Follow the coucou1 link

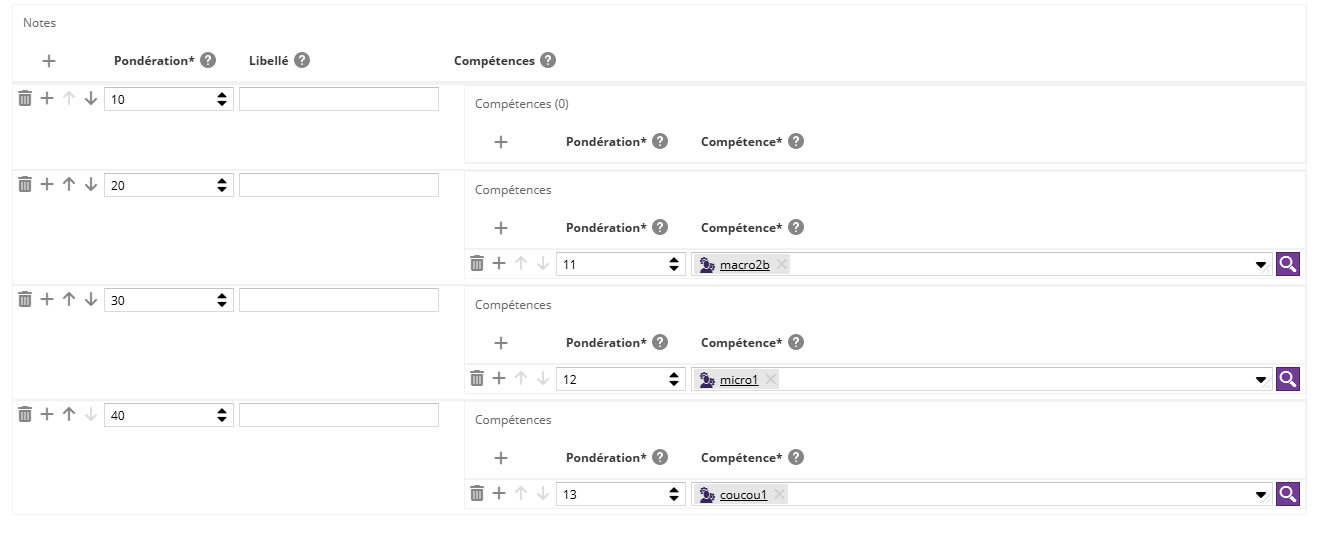click(x=743, y=495)
